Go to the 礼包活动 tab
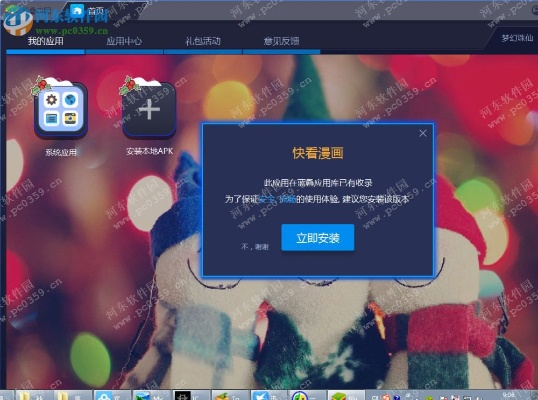Image resolution: width=538 pixels, height=400 pixels. point(203,41)
